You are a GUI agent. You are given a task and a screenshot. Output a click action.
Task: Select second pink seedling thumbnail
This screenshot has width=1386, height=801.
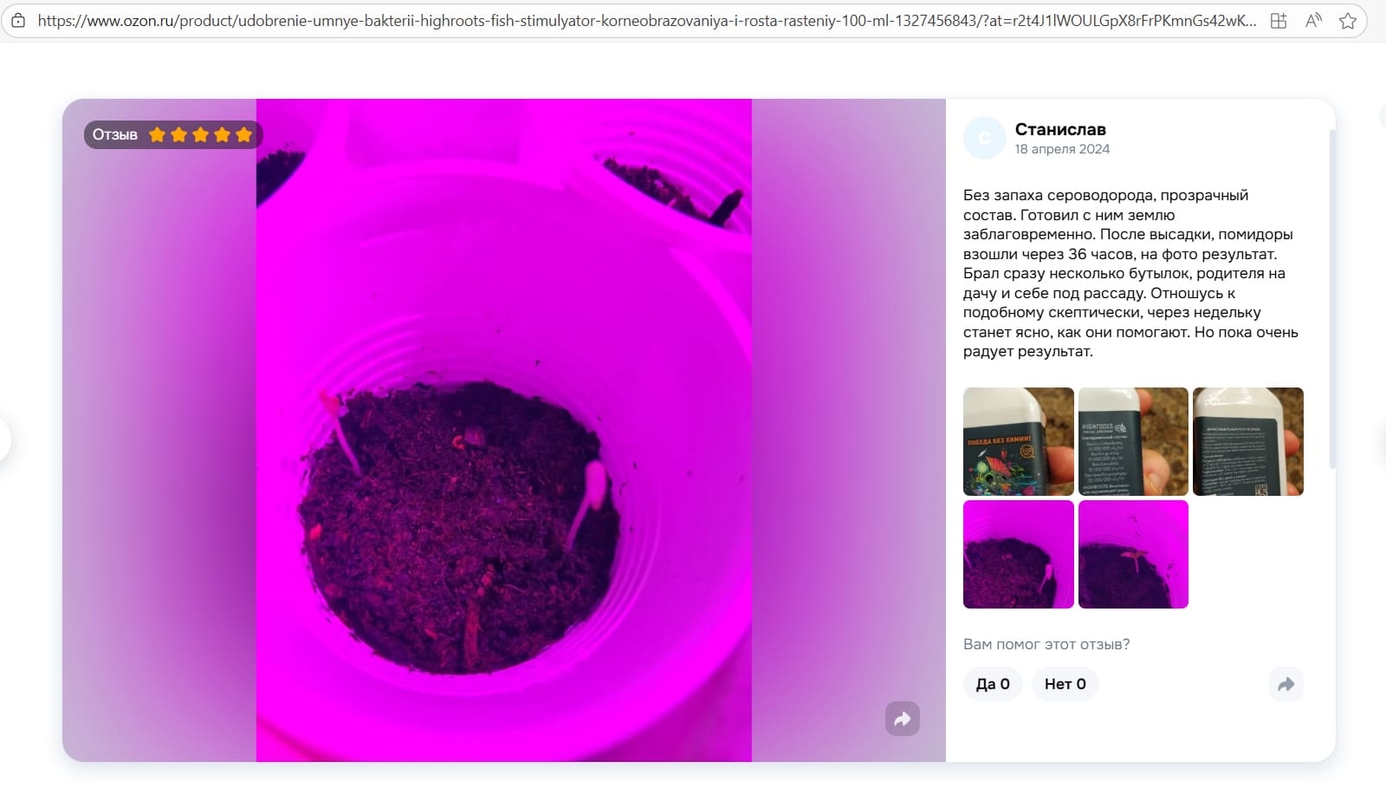[1133, 554]
